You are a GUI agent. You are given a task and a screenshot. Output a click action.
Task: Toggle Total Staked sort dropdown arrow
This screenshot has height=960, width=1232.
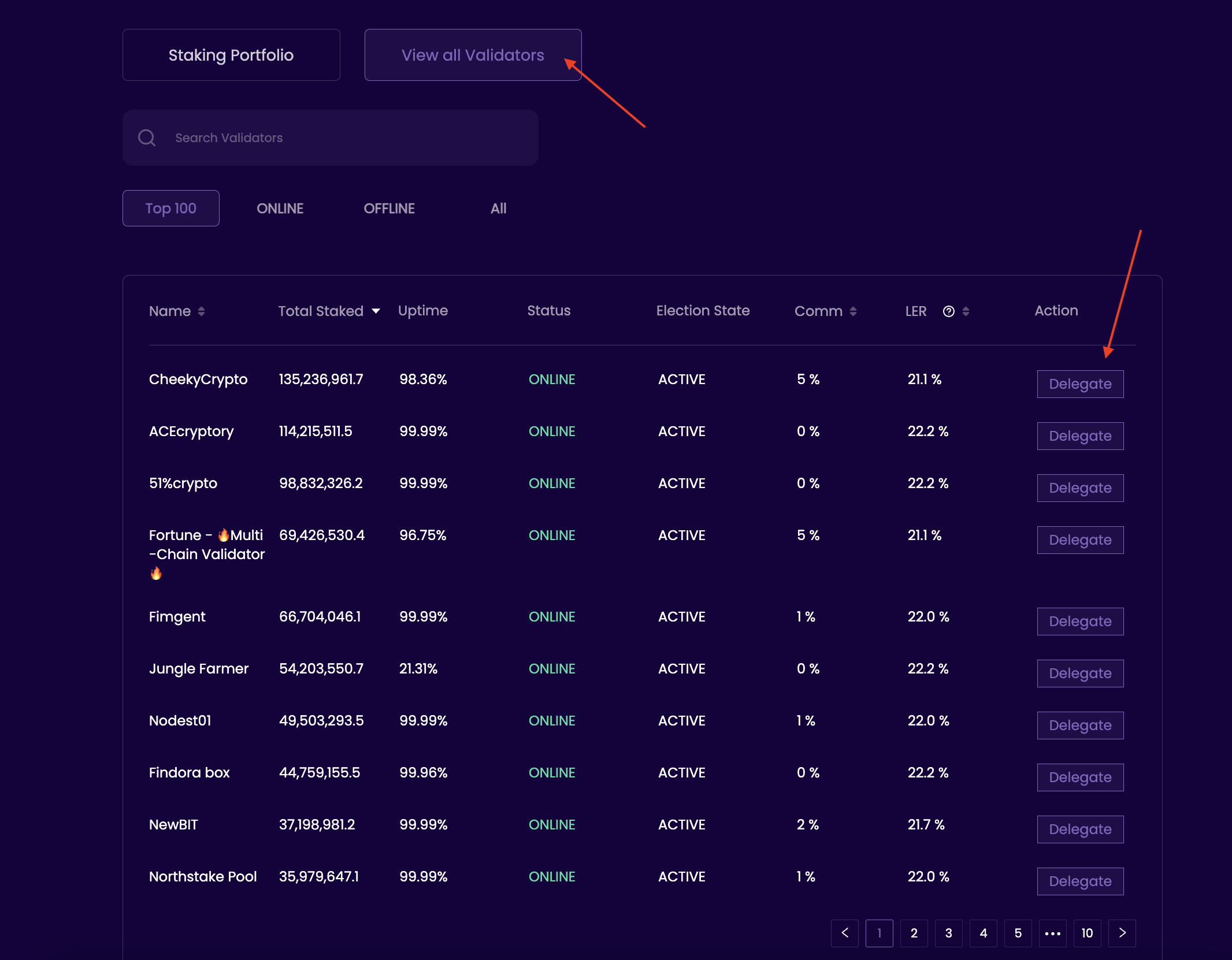tap(376, 311)
